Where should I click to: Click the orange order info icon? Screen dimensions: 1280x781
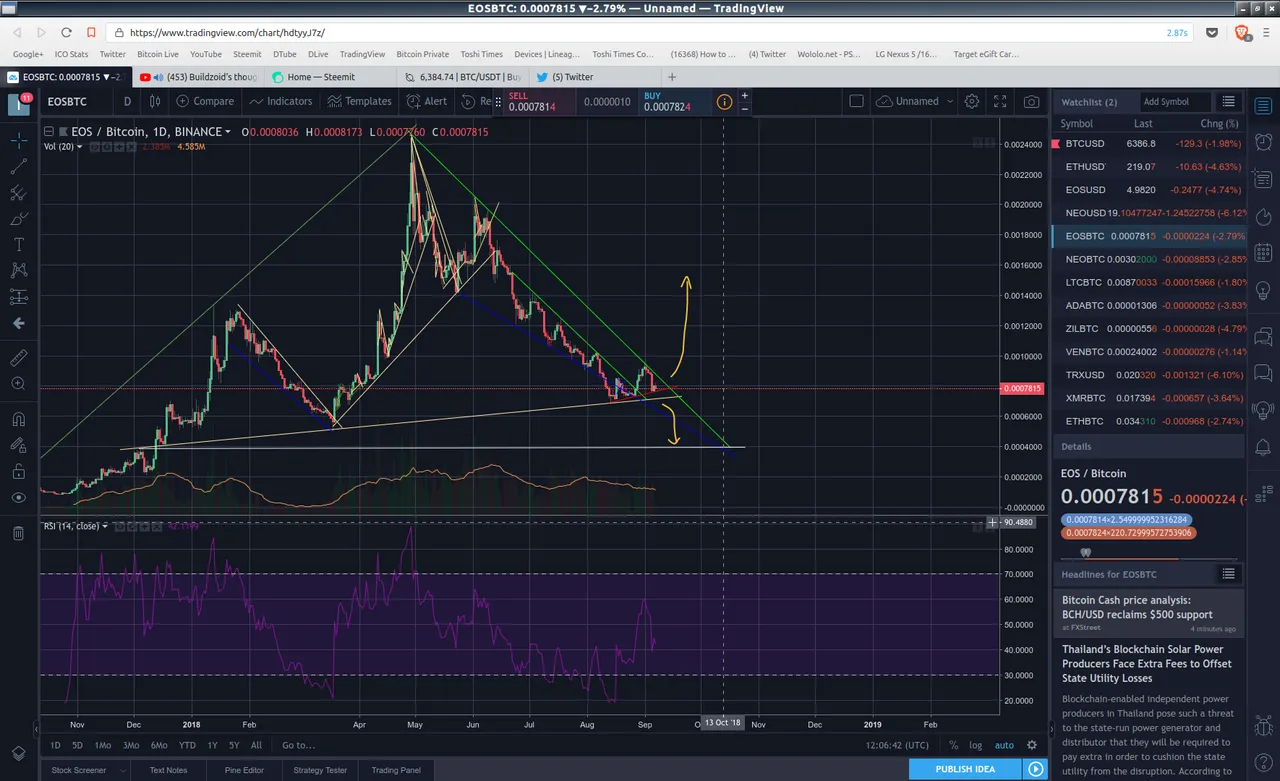click(x=724, y=101)
